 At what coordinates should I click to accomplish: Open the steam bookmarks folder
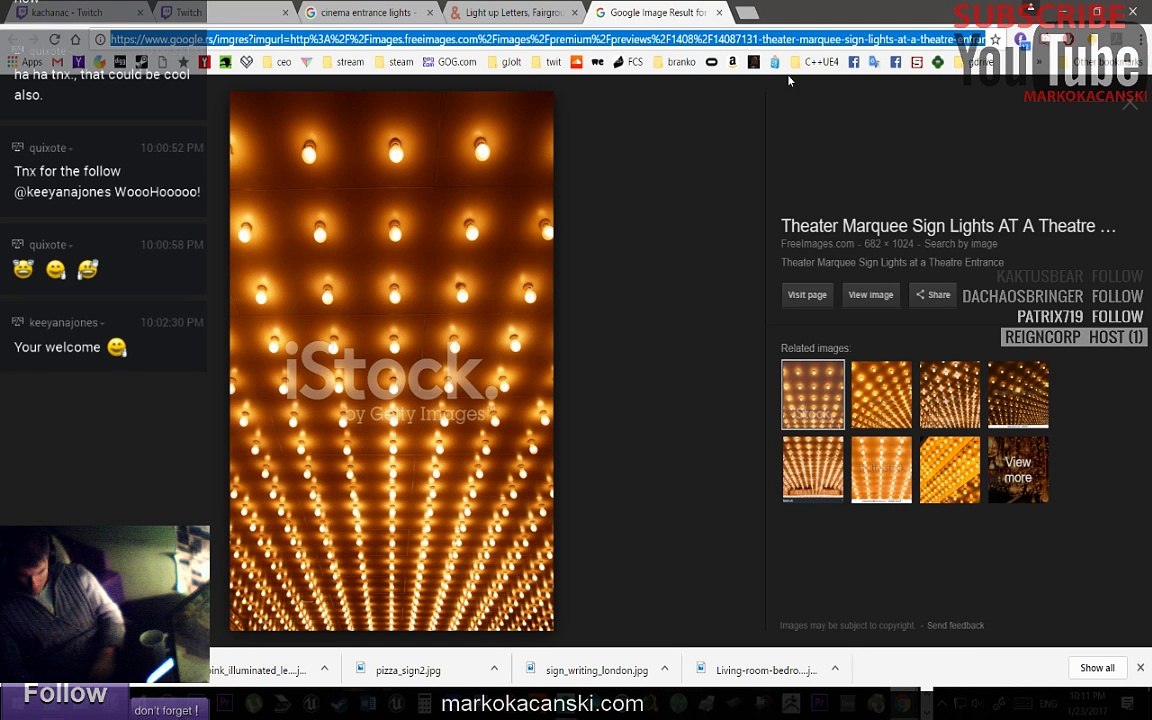(x=394, y=62)
